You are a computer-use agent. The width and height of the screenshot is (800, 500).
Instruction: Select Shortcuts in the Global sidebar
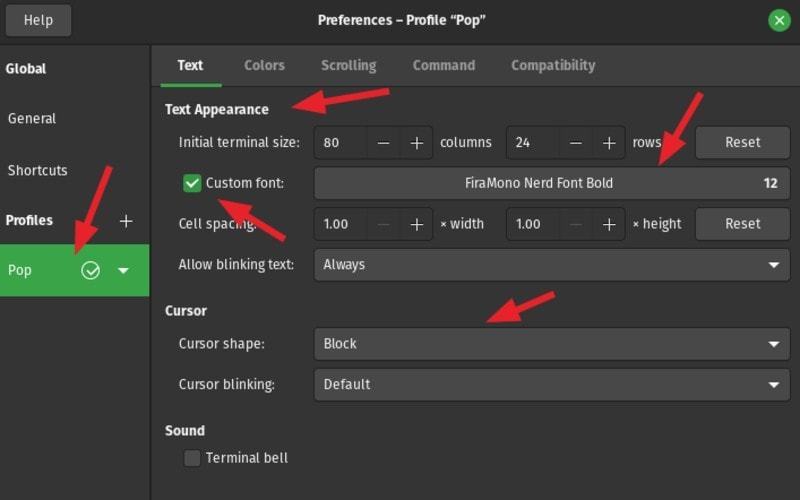(x=38, y=170)
